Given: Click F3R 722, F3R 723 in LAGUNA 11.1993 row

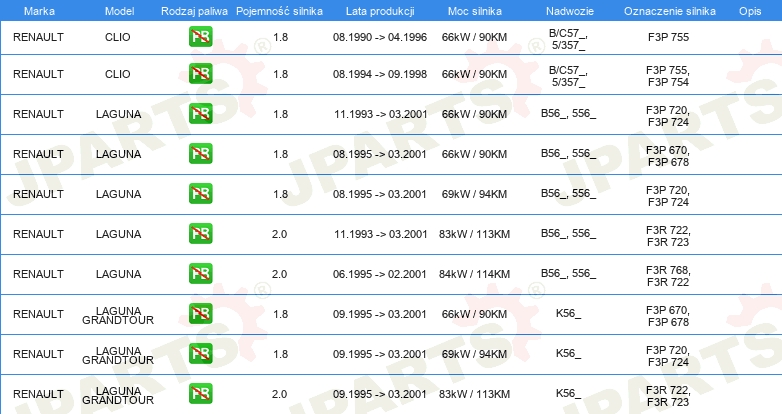Looking at the screenshot, I should (x=668, y=236).
